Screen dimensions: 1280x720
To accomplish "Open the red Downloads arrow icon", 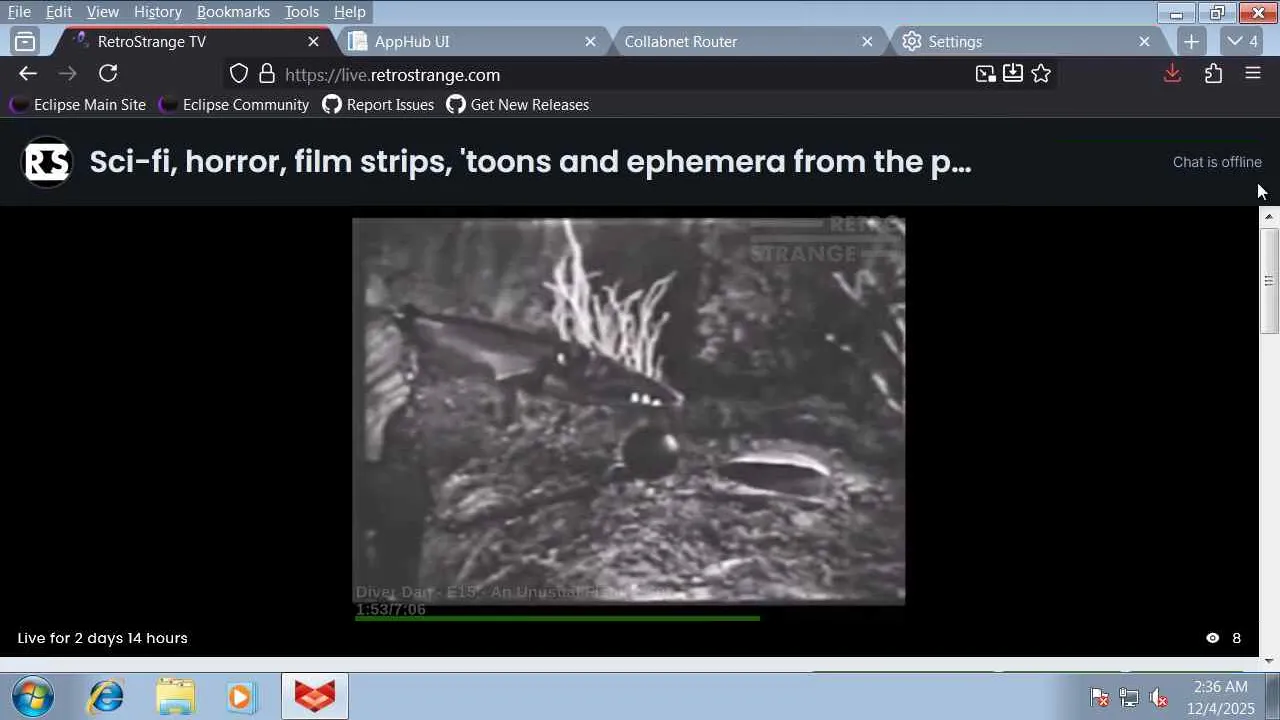I will [x=1173, y=73].
